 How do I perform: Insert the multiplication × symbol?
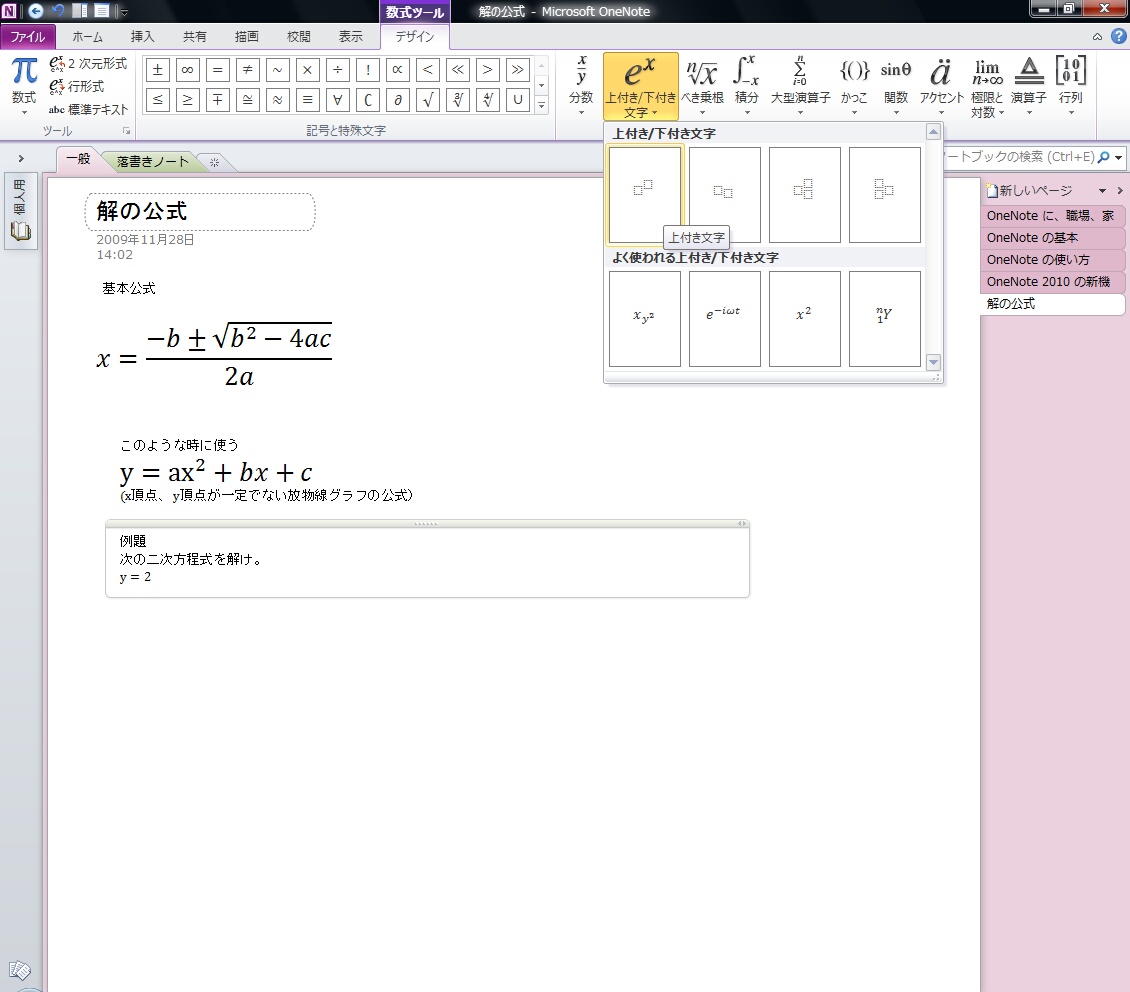[308, 70]
